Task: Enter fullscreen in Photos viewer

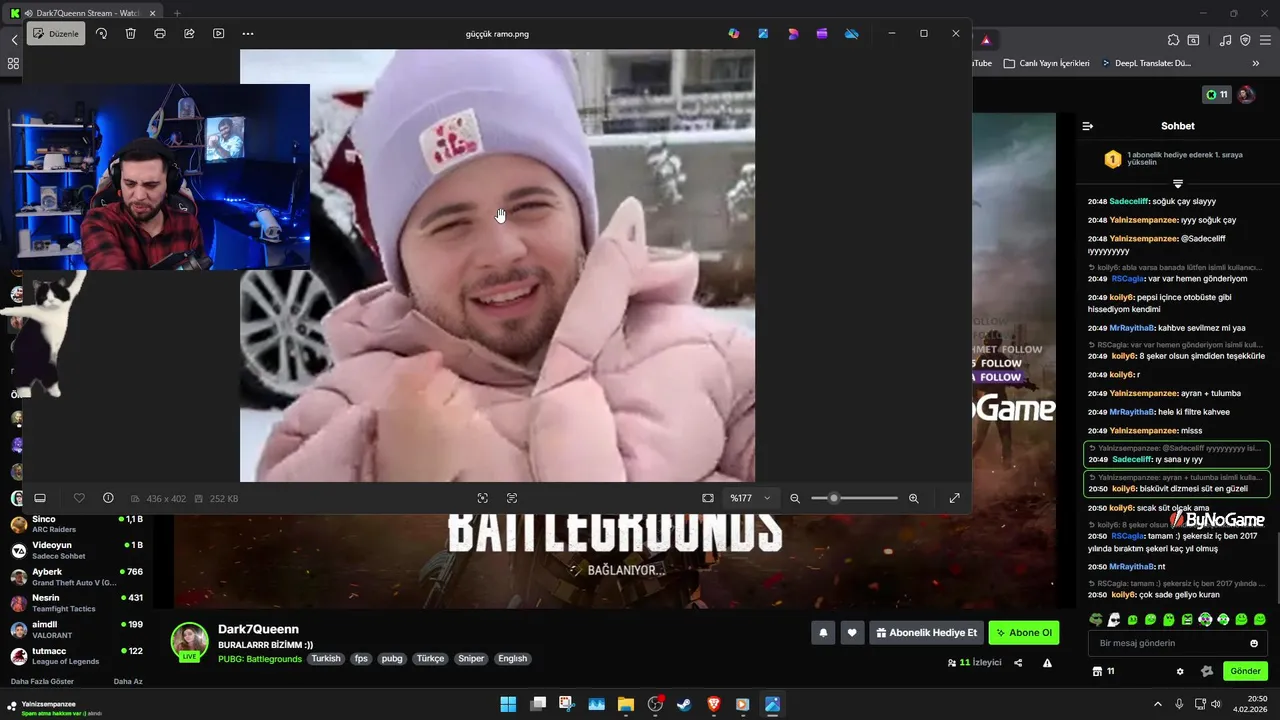Action: click(954, 498)
